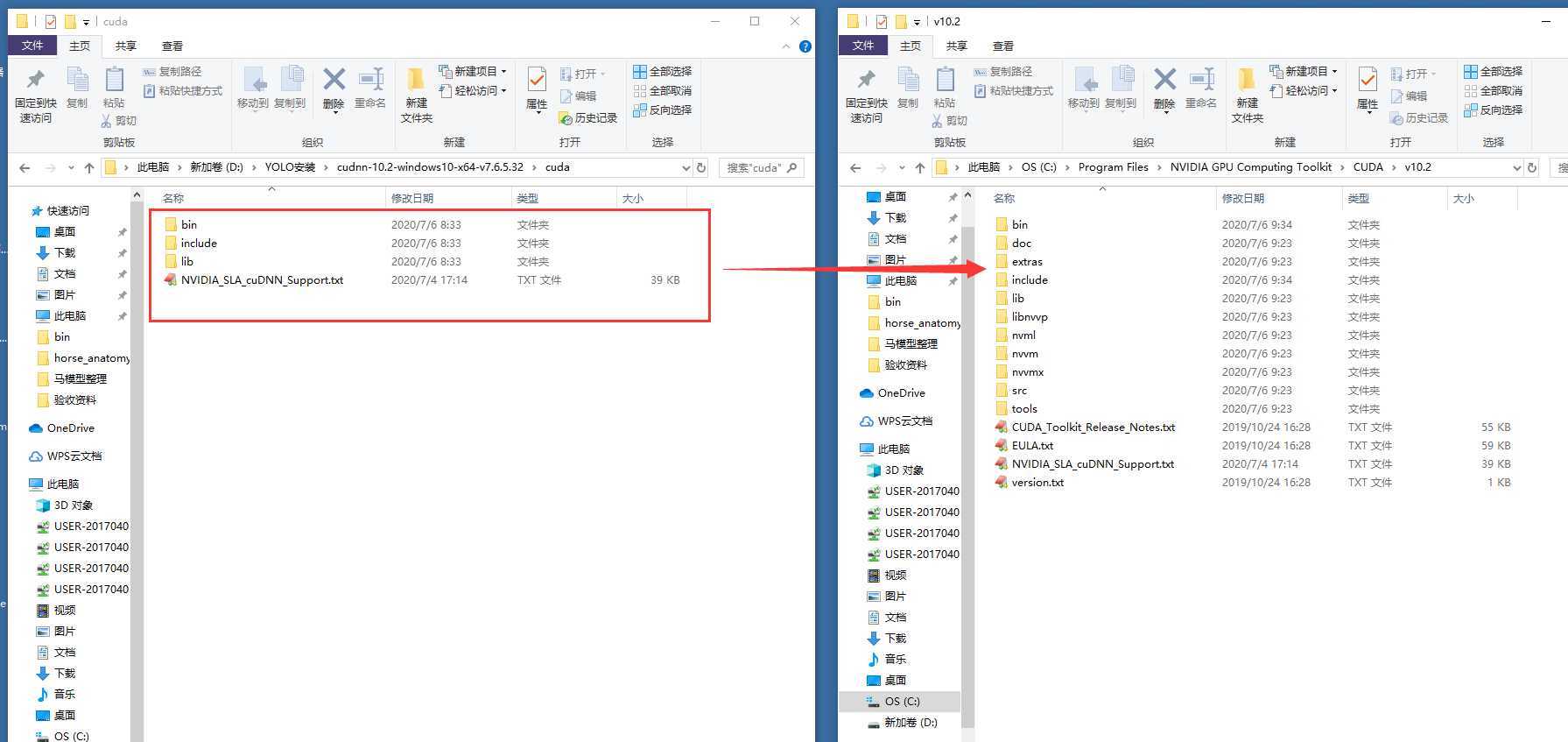Expand address history dropdown in cuda window
The width and height of the screenshot is (1568, 742).
(686, 167)
